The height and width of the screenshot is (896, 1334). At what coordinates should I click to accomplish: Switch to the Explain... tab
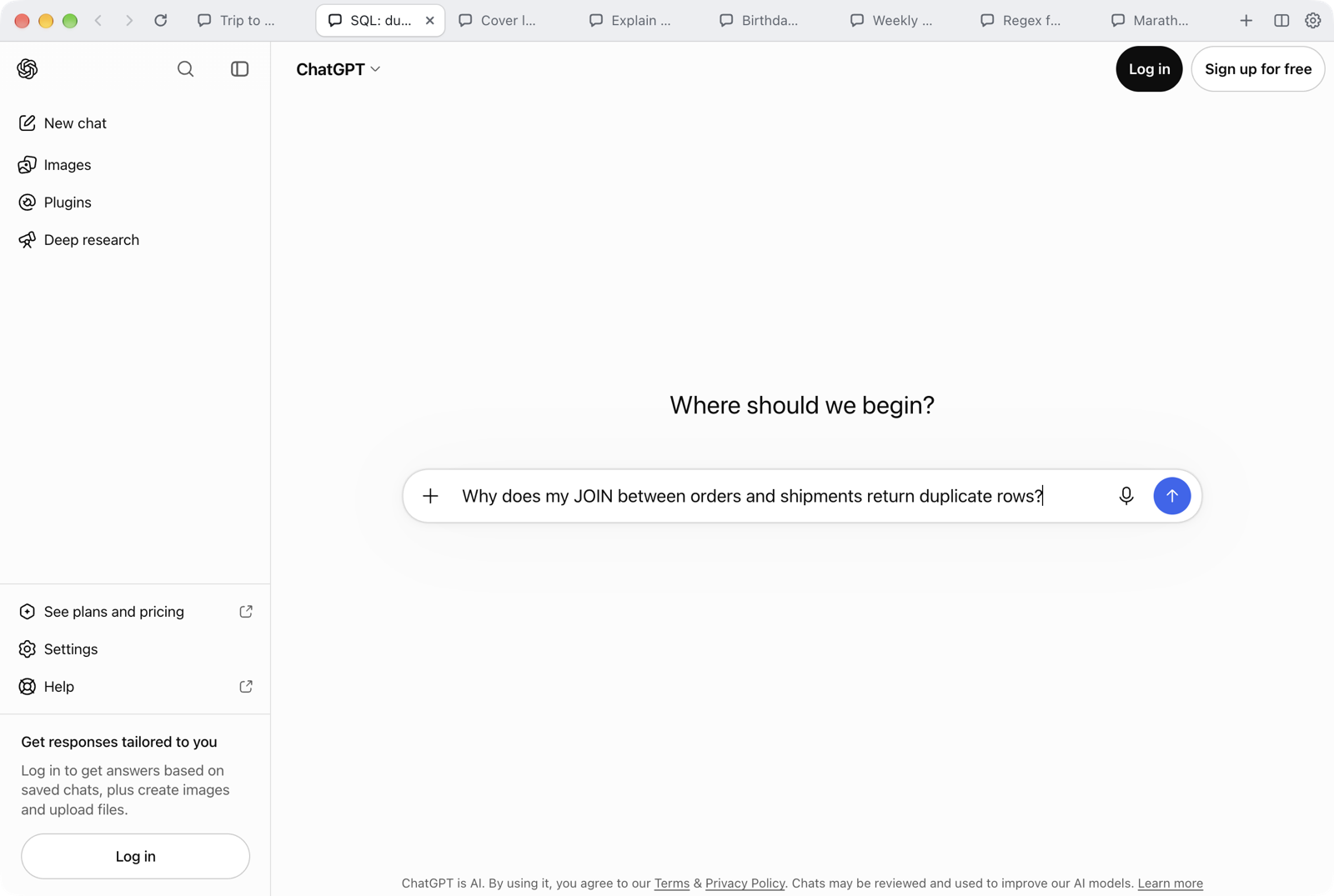pos(640,21)
